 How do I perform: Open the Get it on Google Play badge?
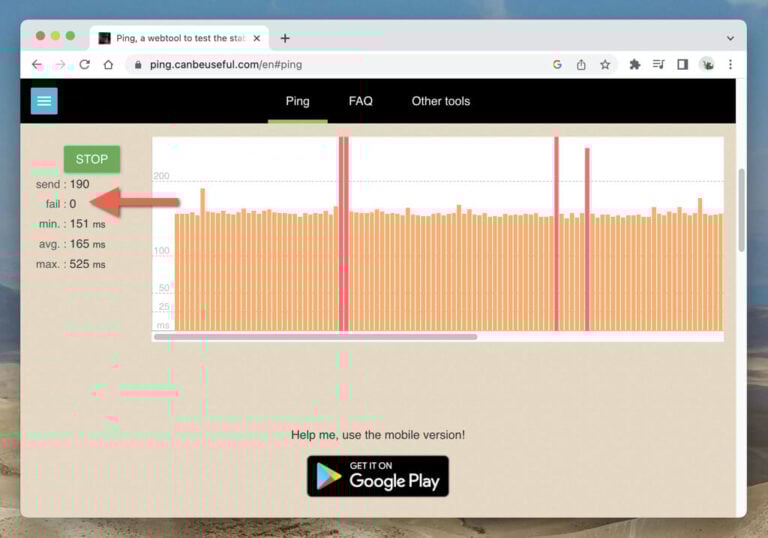(378, 476)
